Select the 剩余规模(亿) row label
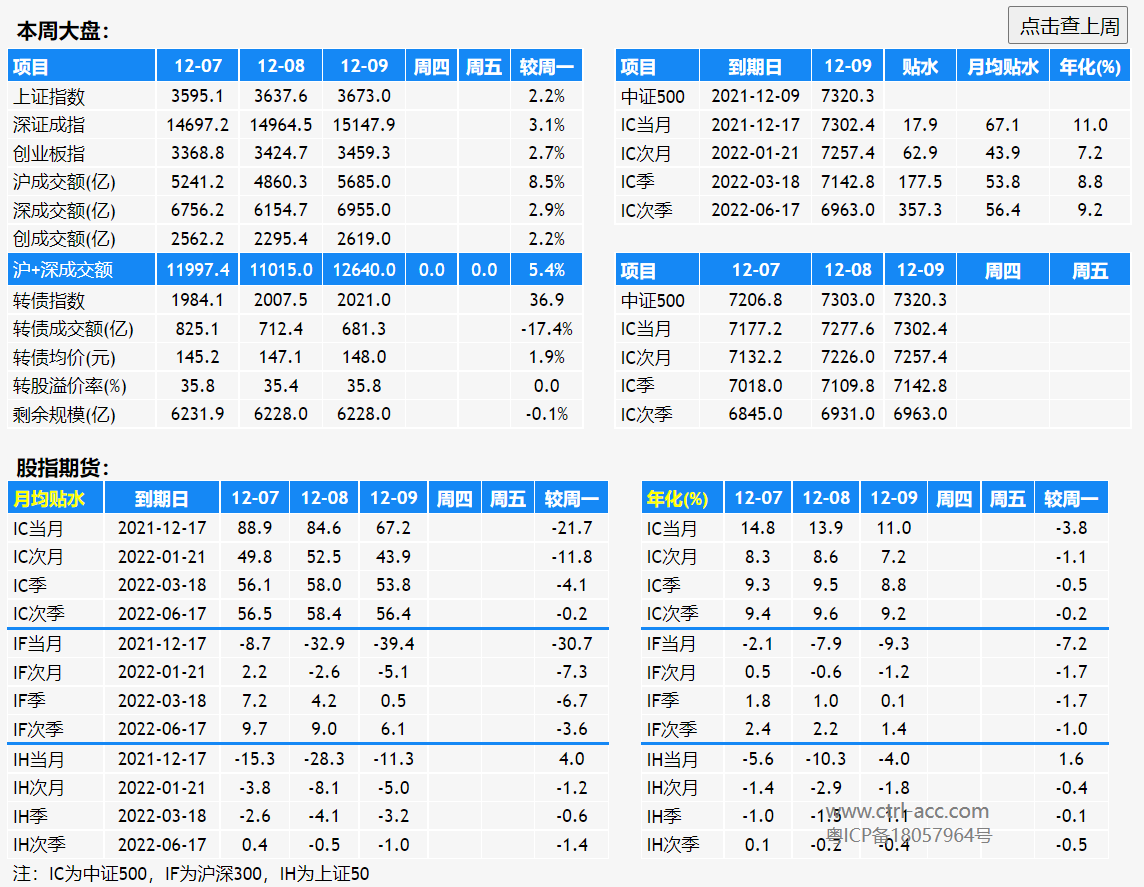Viewport: 1144px width, 887px height. point(64,414)
